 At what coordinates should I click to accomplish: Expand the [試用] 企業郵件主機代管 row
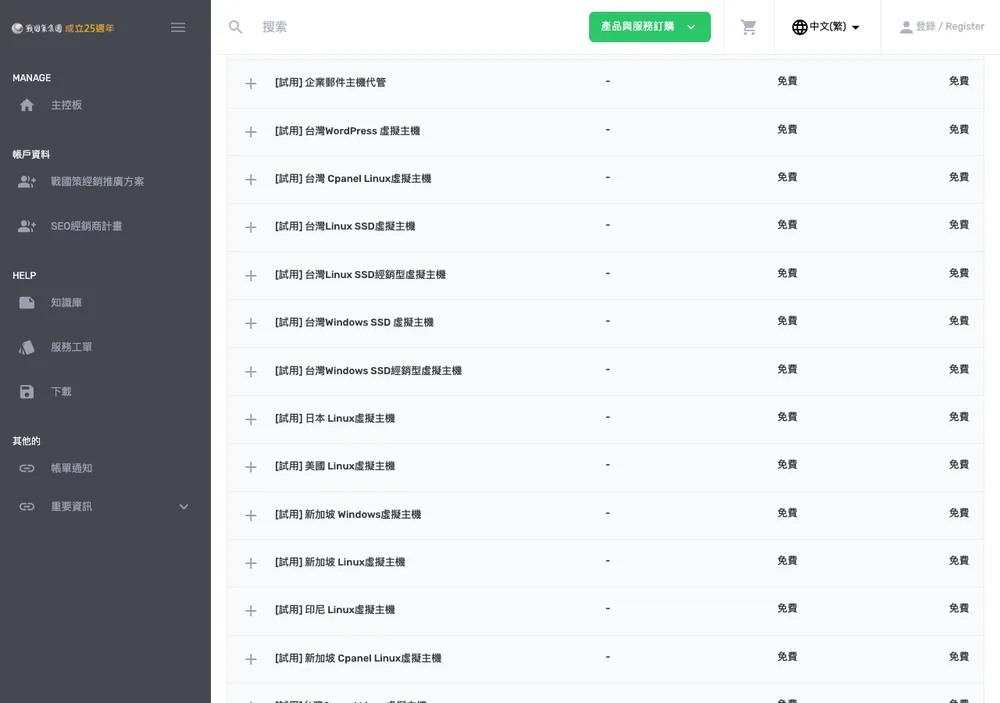pos(251,84)
